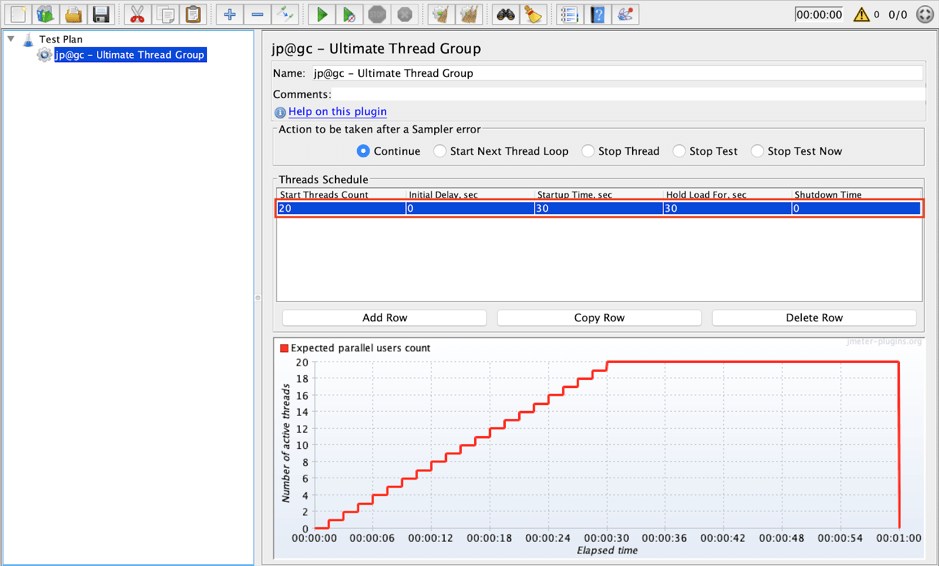This screenshot has width=939, height=566.
Task: Click the remote engines status icon
Action: coord(925,14)
